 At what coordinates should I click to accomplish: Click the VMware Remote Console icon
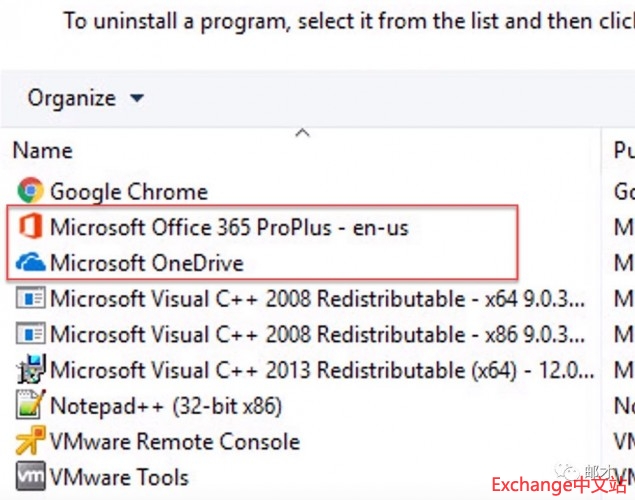tap(31, 441)
